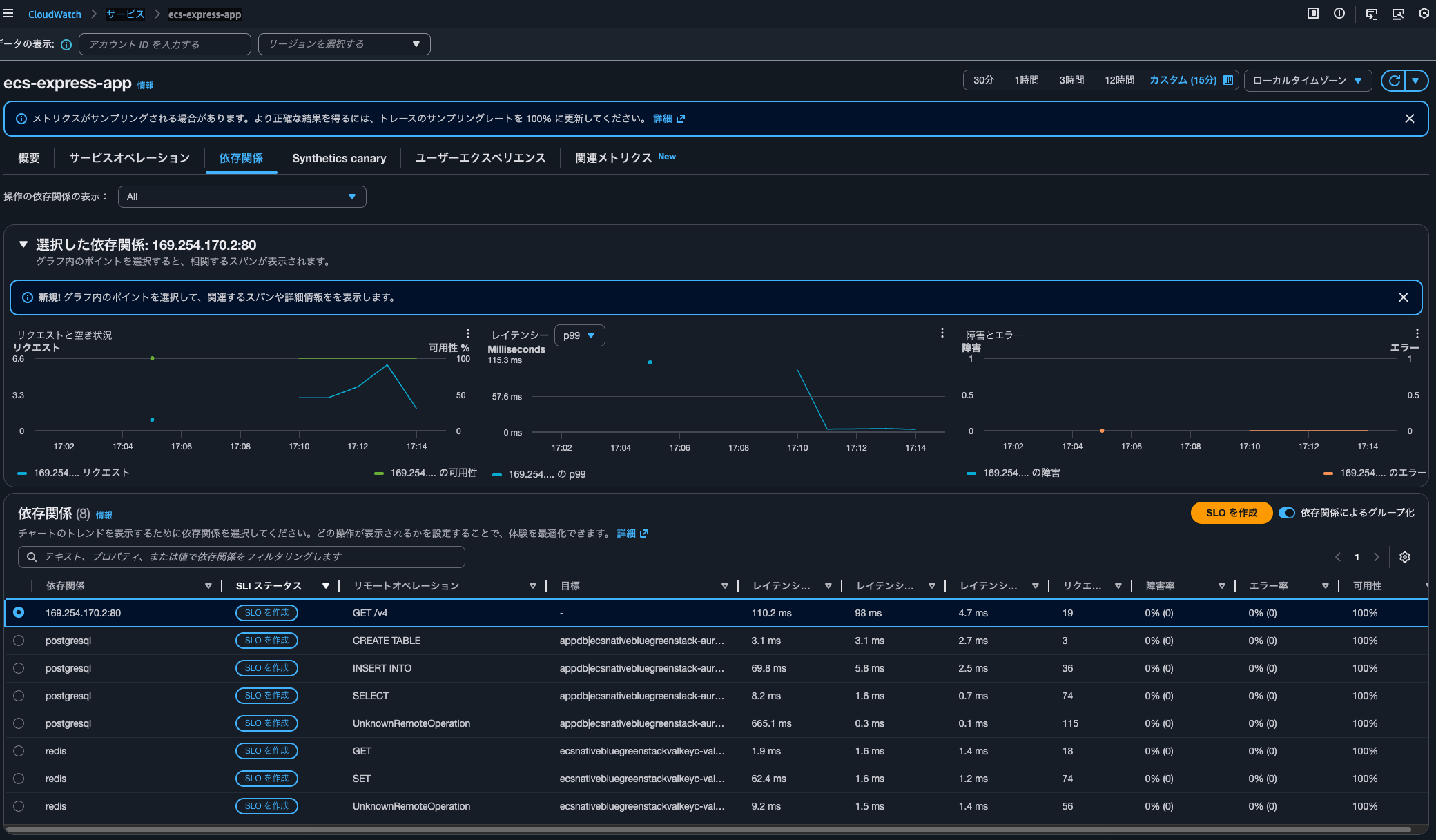Open the requests chart three-dot menu
This screenshot has height=840, width=1436.
point(467,333)
